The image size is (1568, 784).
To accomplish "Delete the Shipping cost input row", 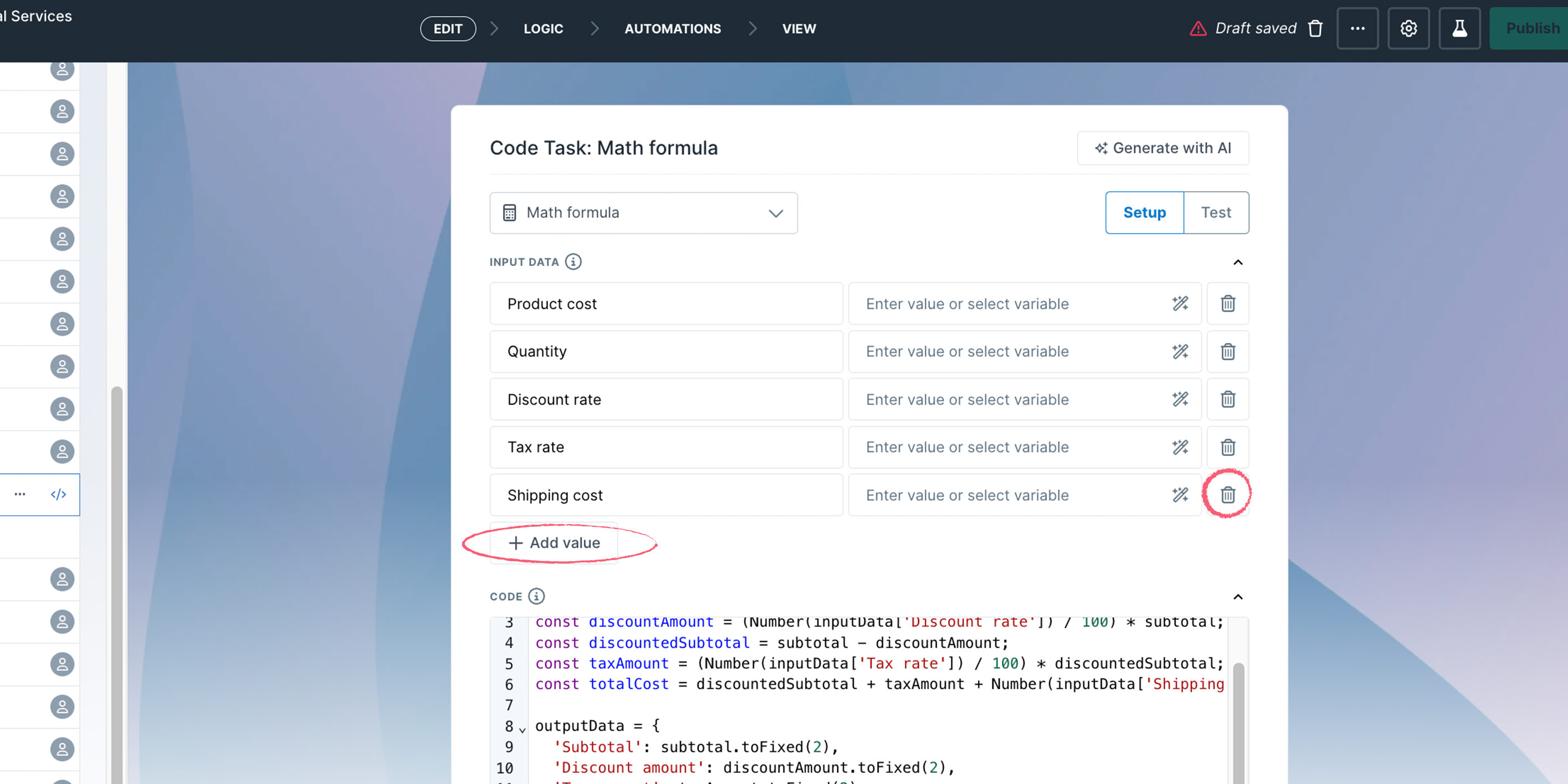I will (x=1228, y=495).
